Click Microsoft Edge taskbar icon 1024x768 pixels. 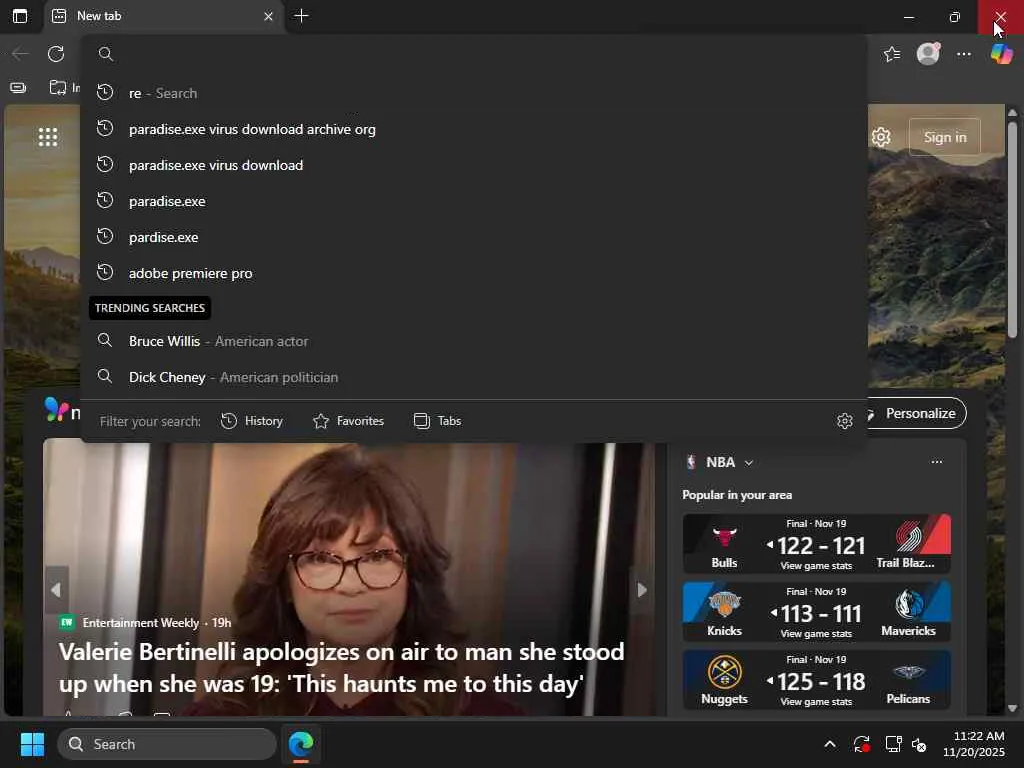click(x=301, y=744)
